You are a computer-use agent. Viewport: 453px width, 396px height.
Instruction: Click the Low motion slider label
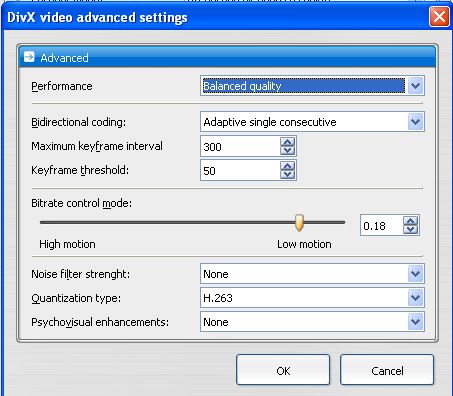[304, 244]
